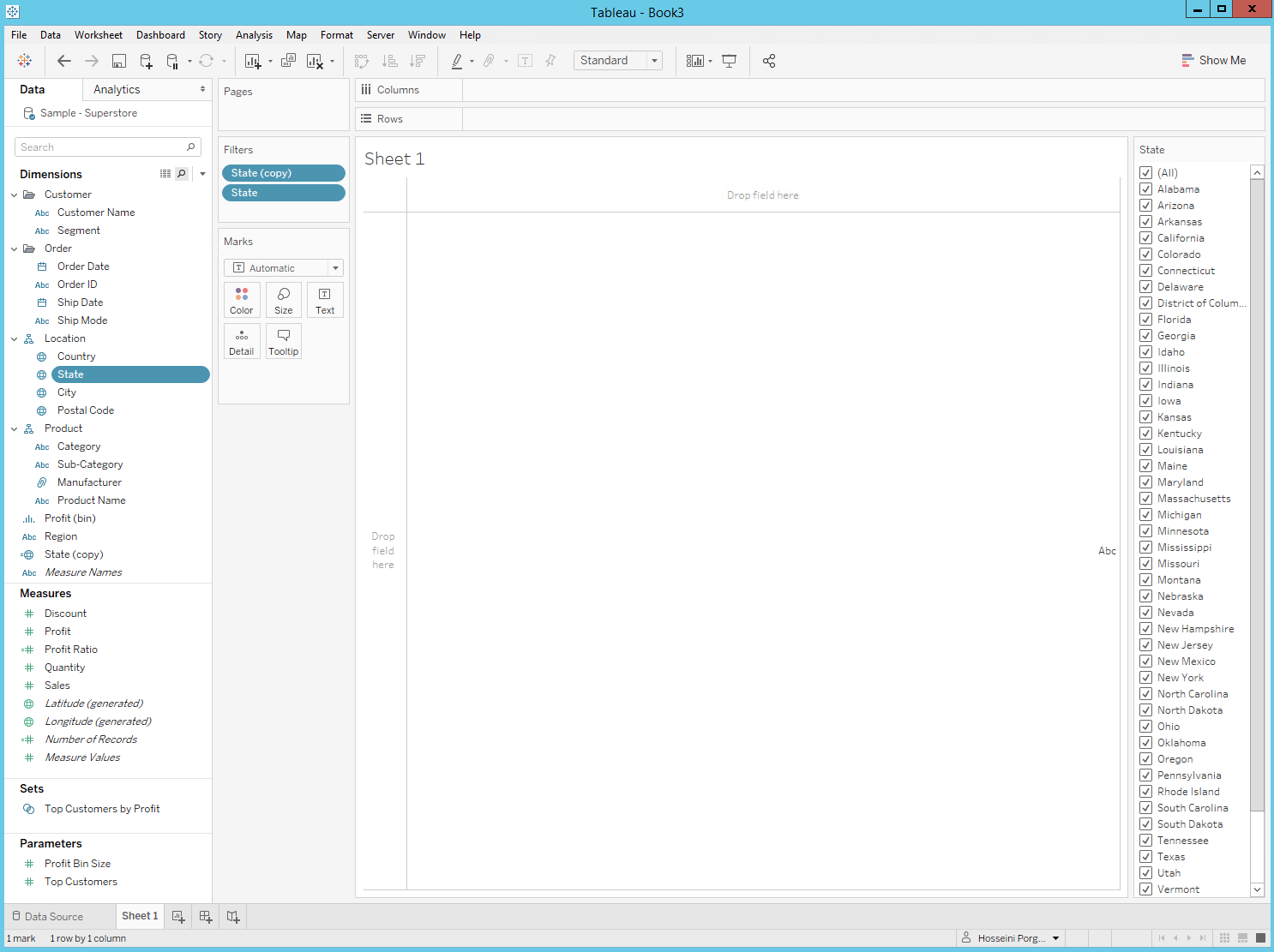The height and width of the screenshot is (952, 1274).
Task: Click the Undo back arrow
Action: [x=64, y=61]
